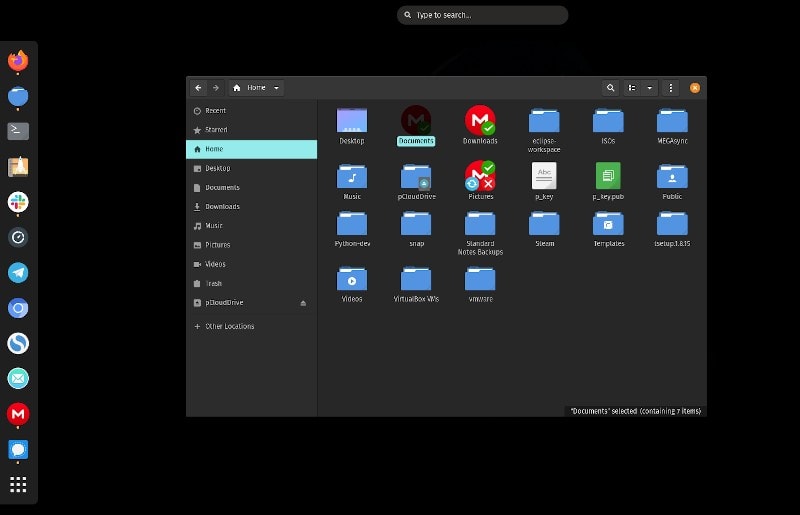Select the Templates folder icon
The width and height of the screenshot is (800, 515).
(x=608, y=224)
